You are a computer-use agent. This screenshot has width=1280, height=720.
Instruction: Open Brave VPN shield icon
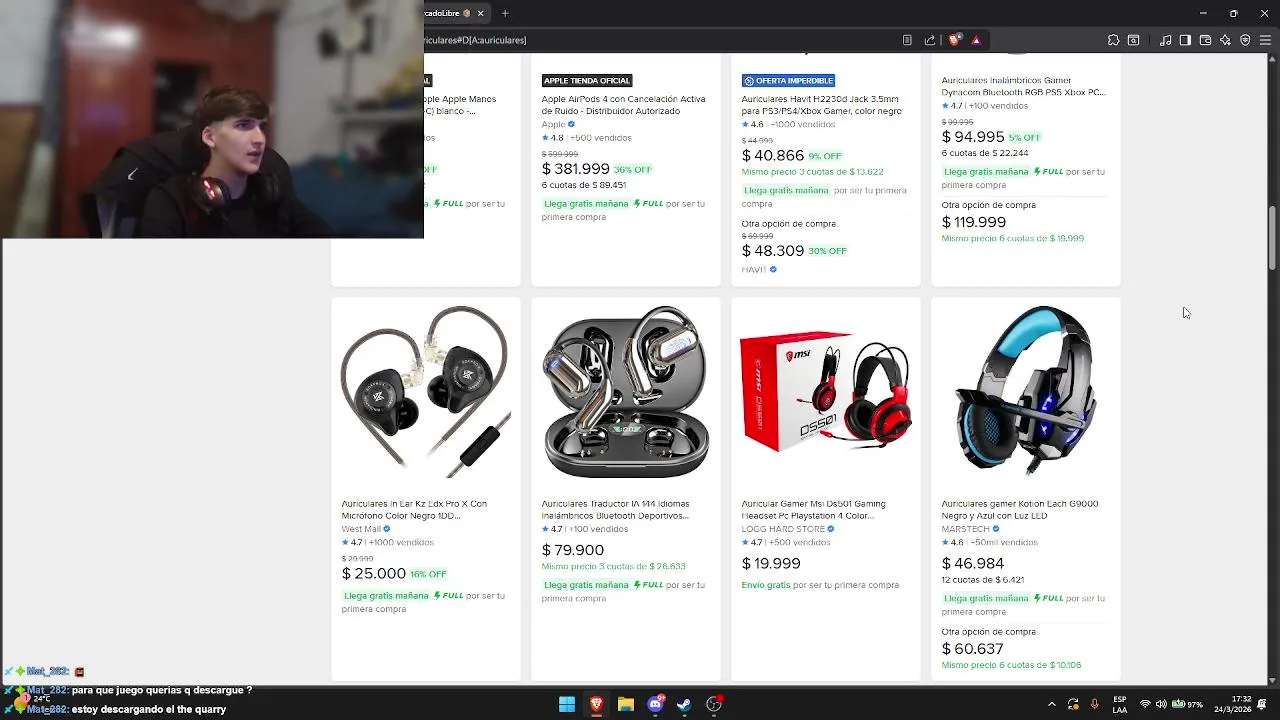click(1245, 40)
